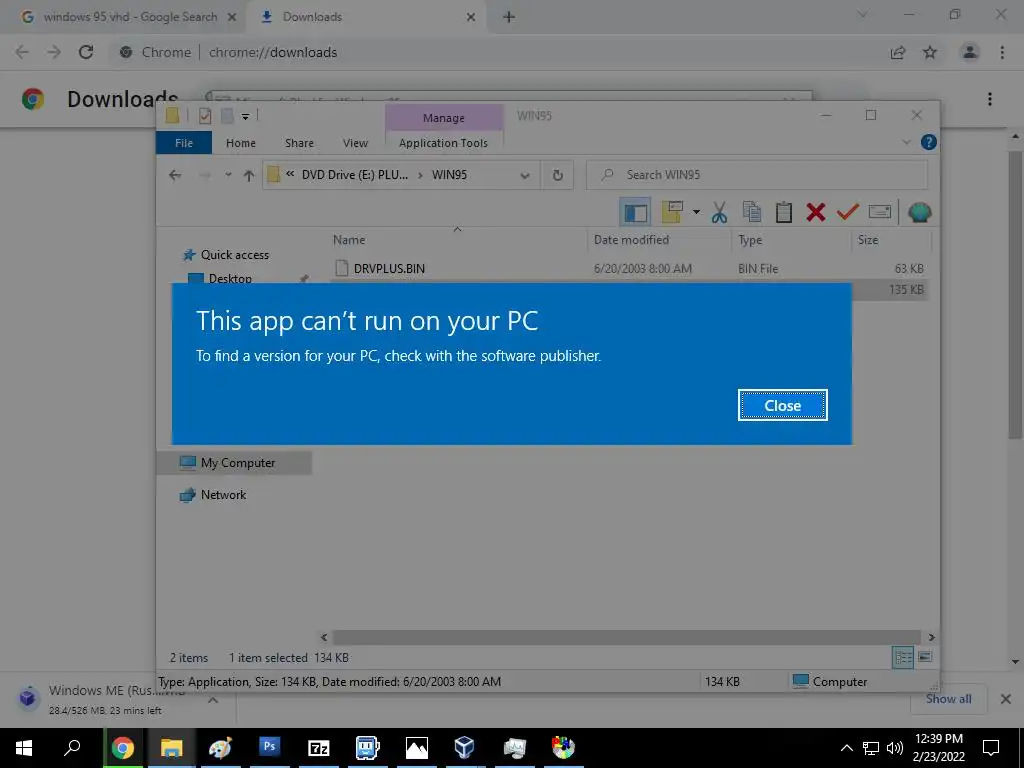Click the chrome://downloads address bar
Screen dimensions: 1024x768
coord(273,52)
